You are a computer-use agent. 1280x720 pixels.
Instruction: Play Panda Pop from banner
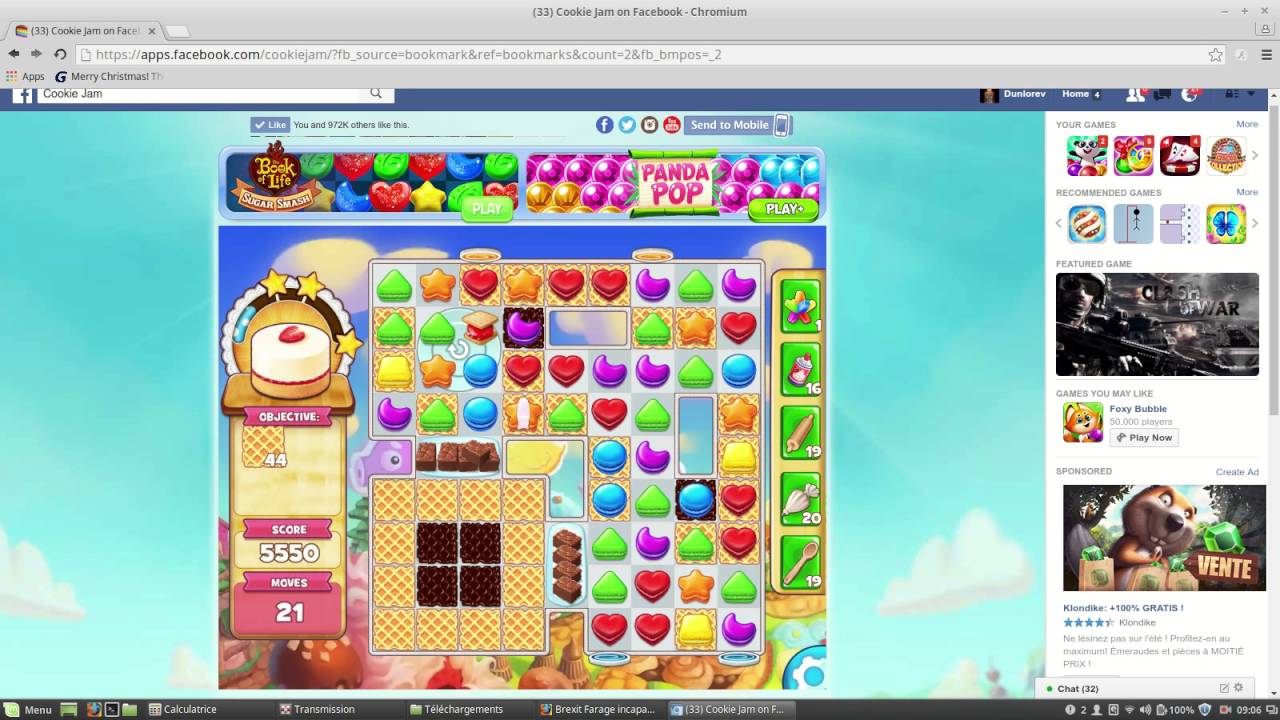(784, 209)
